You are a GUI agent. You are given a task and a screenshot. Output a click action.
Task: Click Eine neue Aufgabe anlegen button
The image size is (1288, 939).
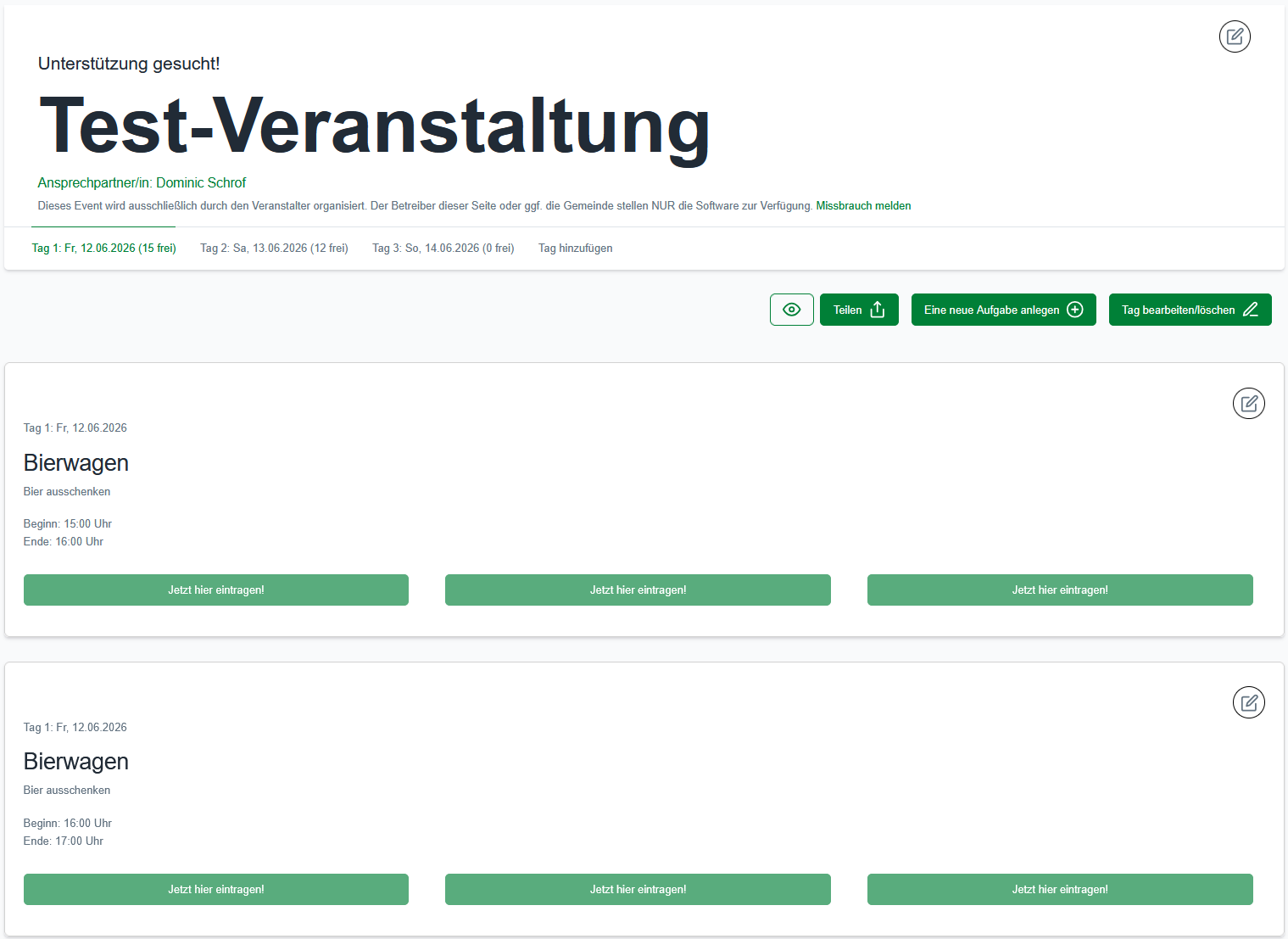tap(1003, 310)
